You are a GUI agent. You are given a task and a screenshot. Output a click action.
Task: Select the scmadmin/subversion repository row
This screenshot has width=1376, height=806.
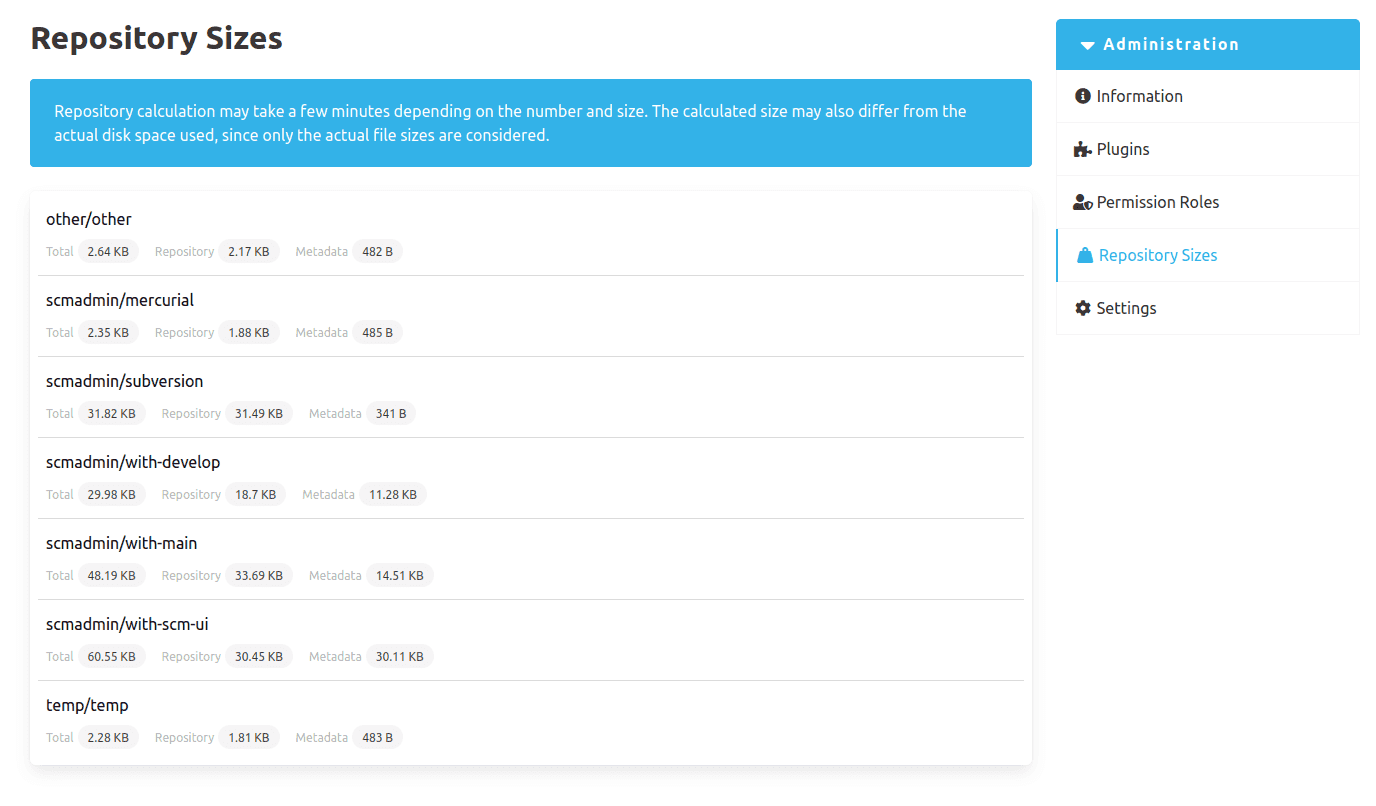tap(531, 397)
